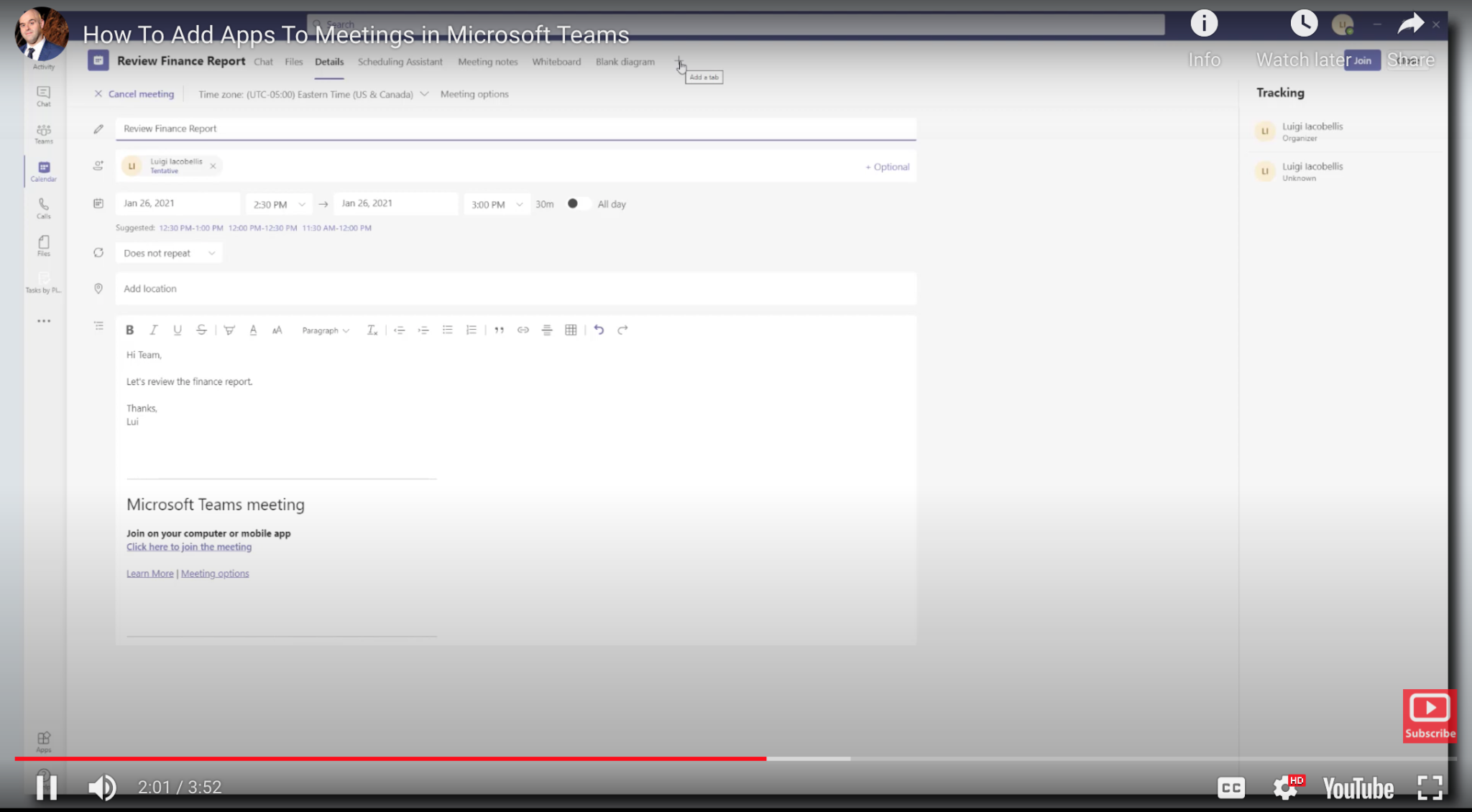Switch to the Whiteboard tab
The width and height of the screenshot is (1472, 812).
tap(556, 62)
